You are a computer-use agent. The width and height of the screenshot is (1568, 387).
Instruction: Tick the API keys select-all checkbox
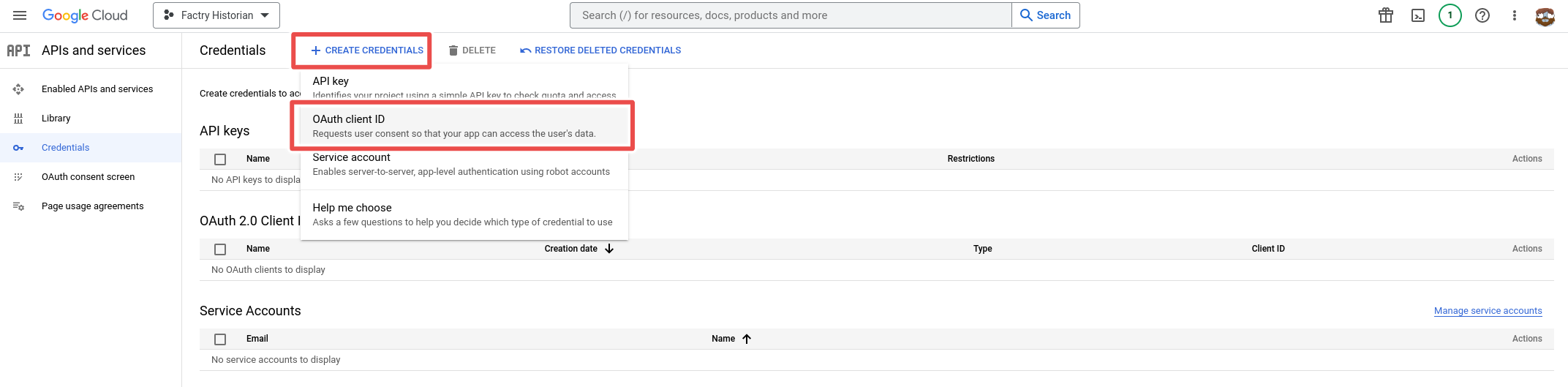tap(220, 159)
